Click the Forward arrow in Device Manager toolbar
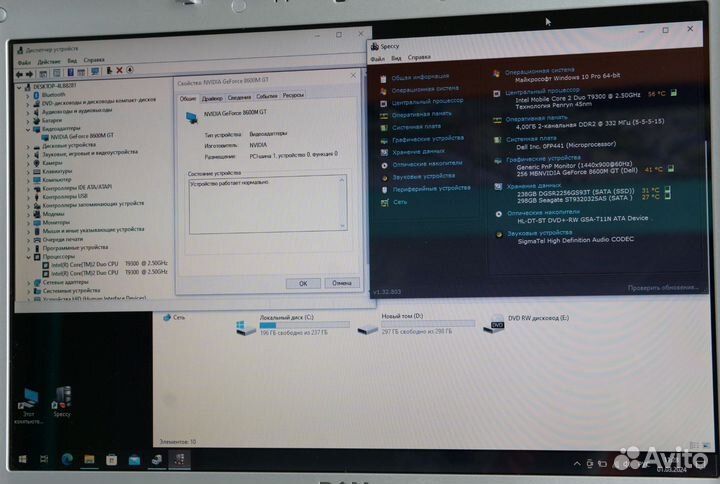The image size is (720, 484). [x=29, y=73]
